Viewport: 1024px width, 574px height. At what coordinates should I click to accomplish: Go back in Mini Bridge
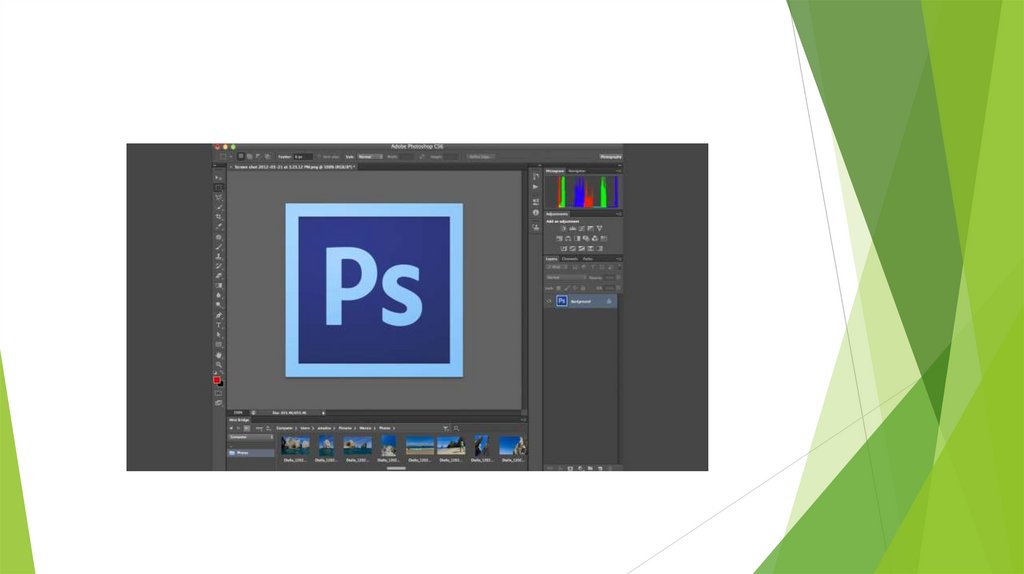coord(231,428)
